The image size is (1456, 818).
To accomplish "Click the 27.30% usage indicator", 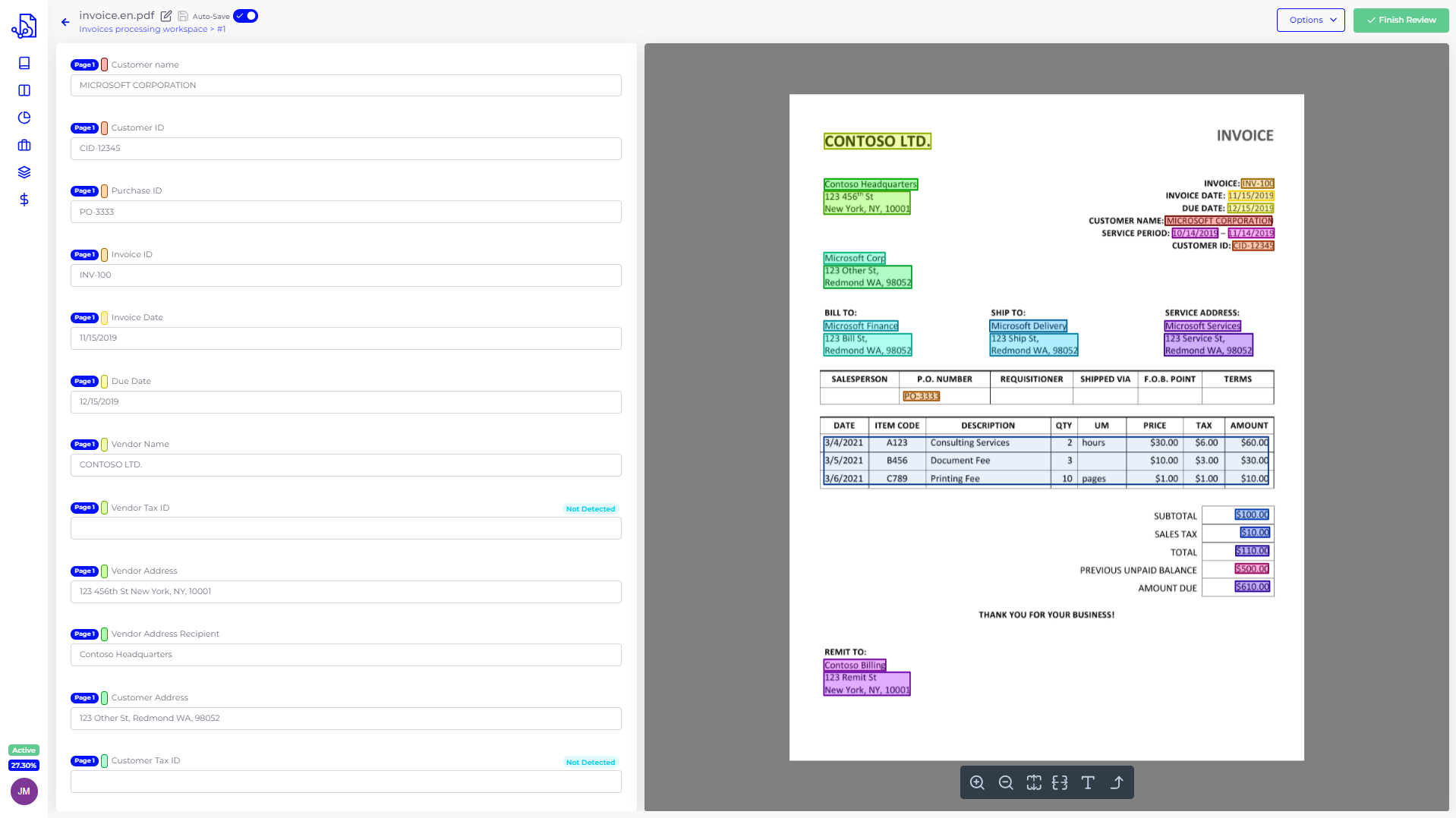I will 24,765.
